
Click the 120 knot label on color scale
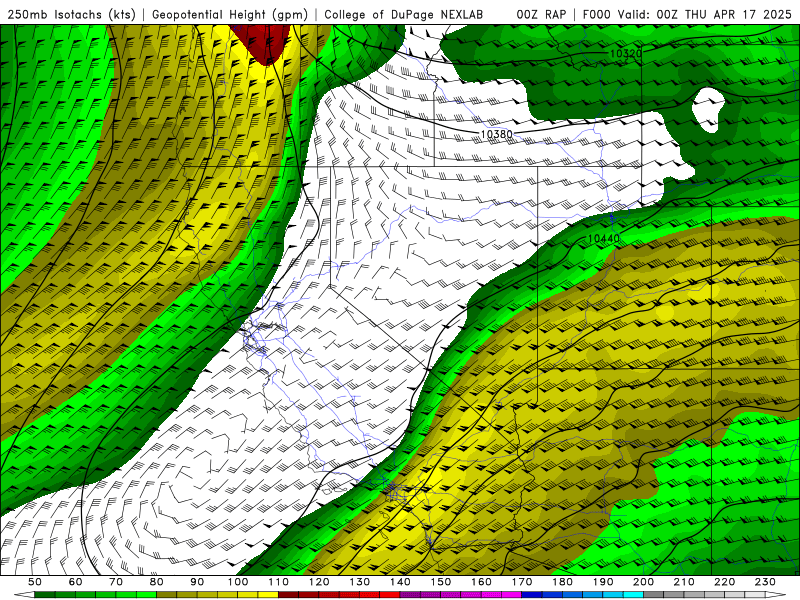click(319, 582)
